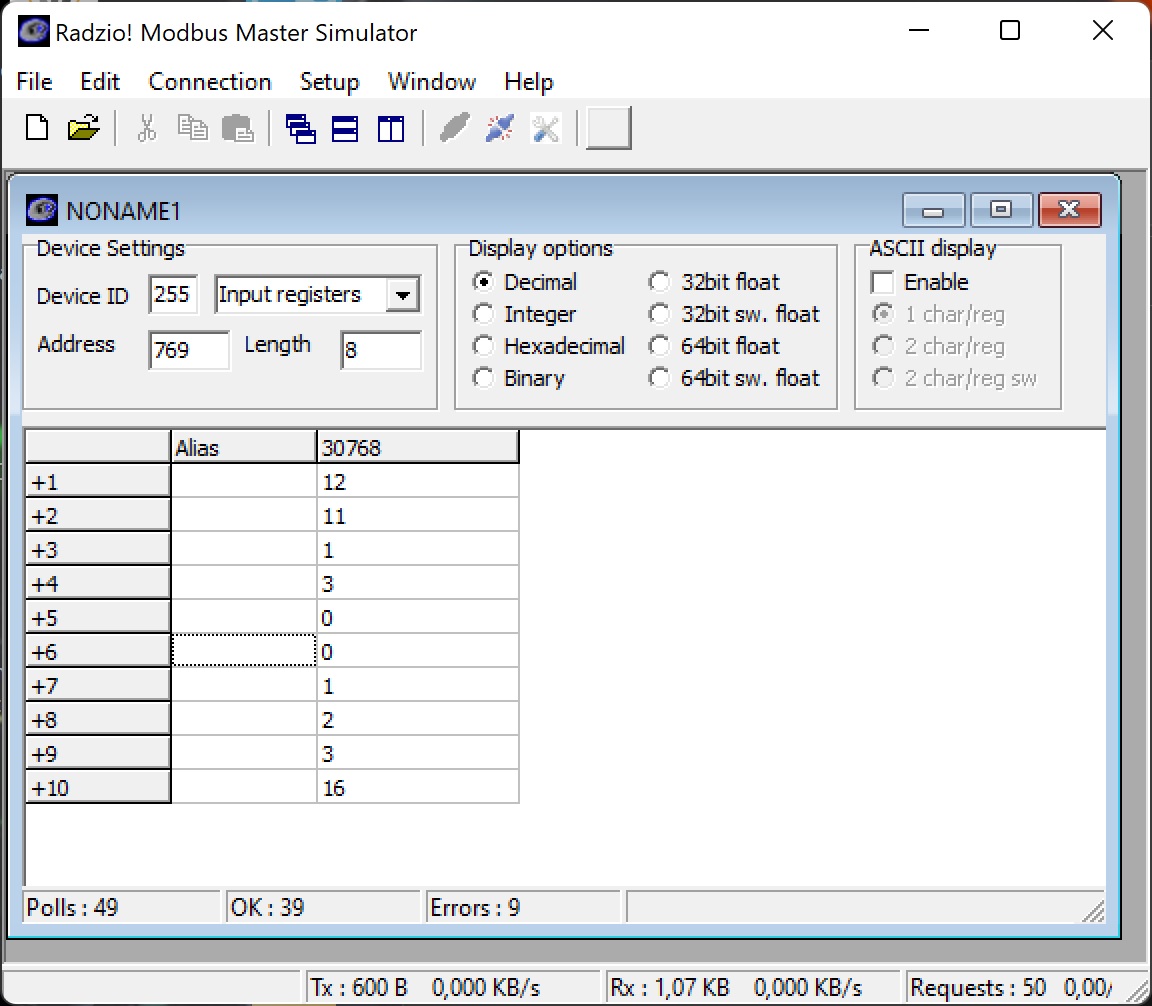This screenshot has height=1006, width=1152.
Task: Open the Help menu
Action: click(x=529, y=81)
